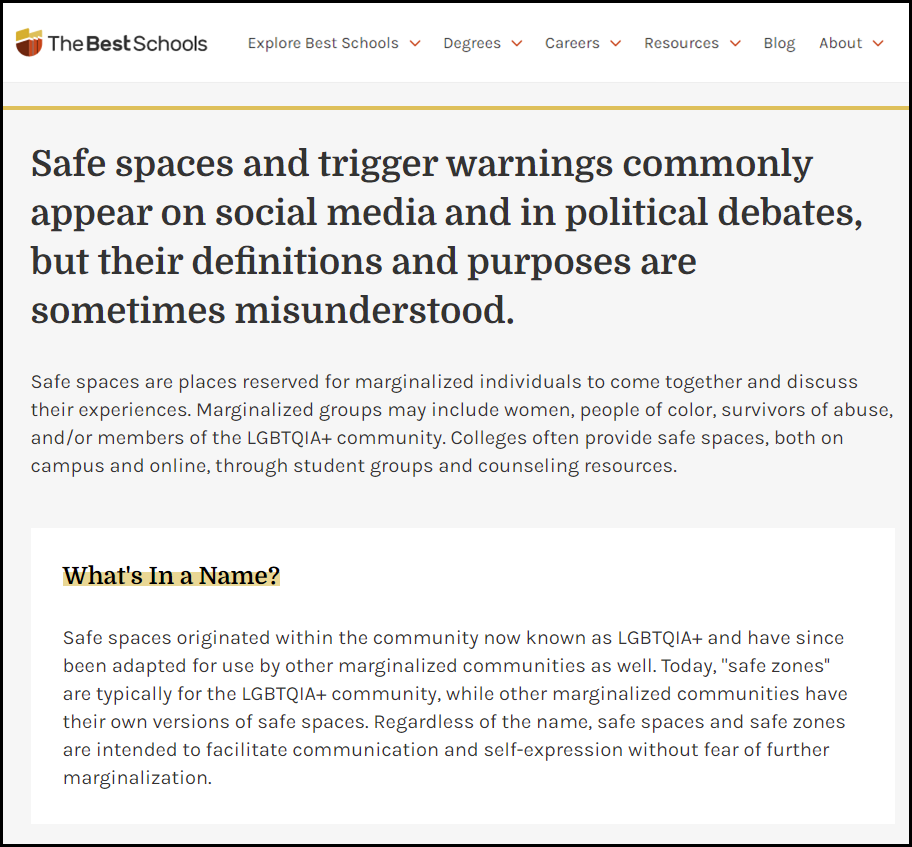The image size is (912, 847).
Task: Open the Degrees navigation menu
Action: [472, 43]
